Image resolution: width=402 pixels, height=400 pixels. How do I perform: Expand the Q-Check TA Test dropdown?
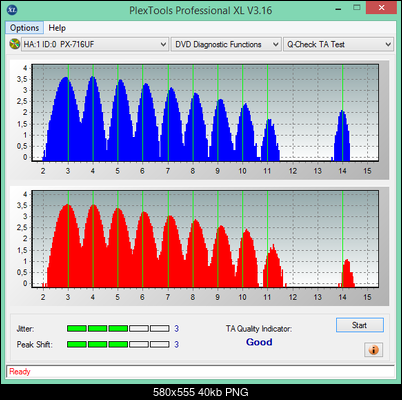[x=338, y=44]
